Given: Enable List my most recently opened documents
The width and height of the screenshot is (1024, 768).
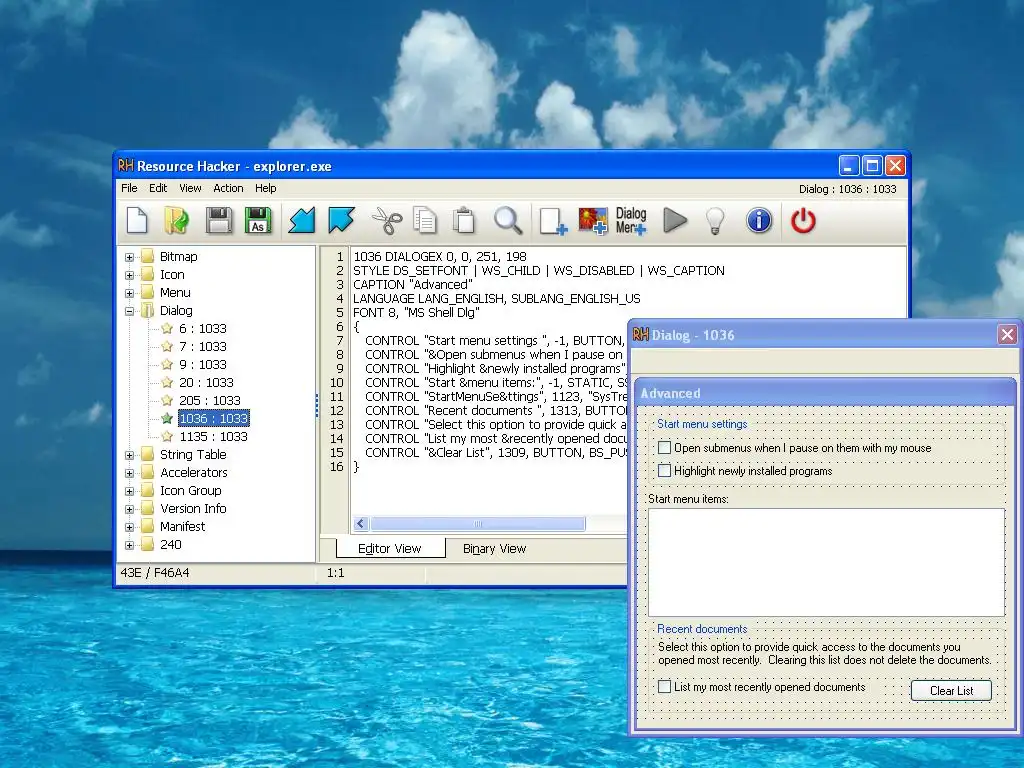Looking at the screenshot, I should [664, 686].
